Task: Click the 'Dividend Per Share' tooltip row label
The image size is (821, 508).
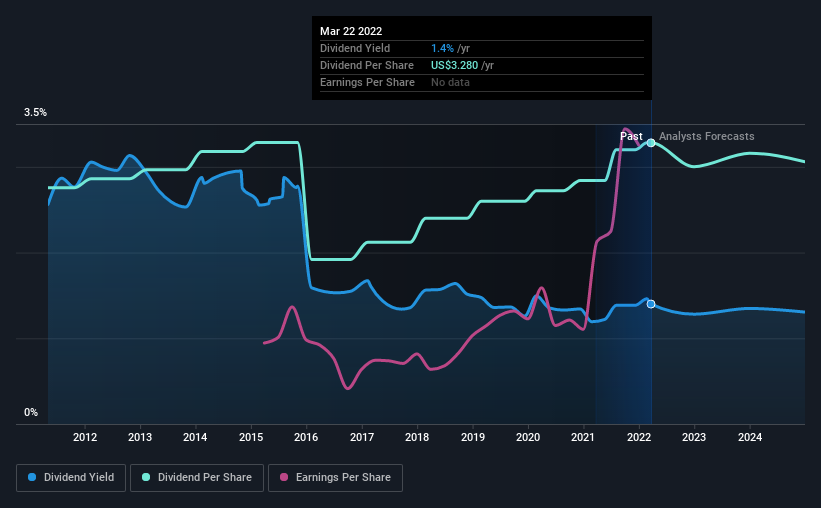Action: 367,65
